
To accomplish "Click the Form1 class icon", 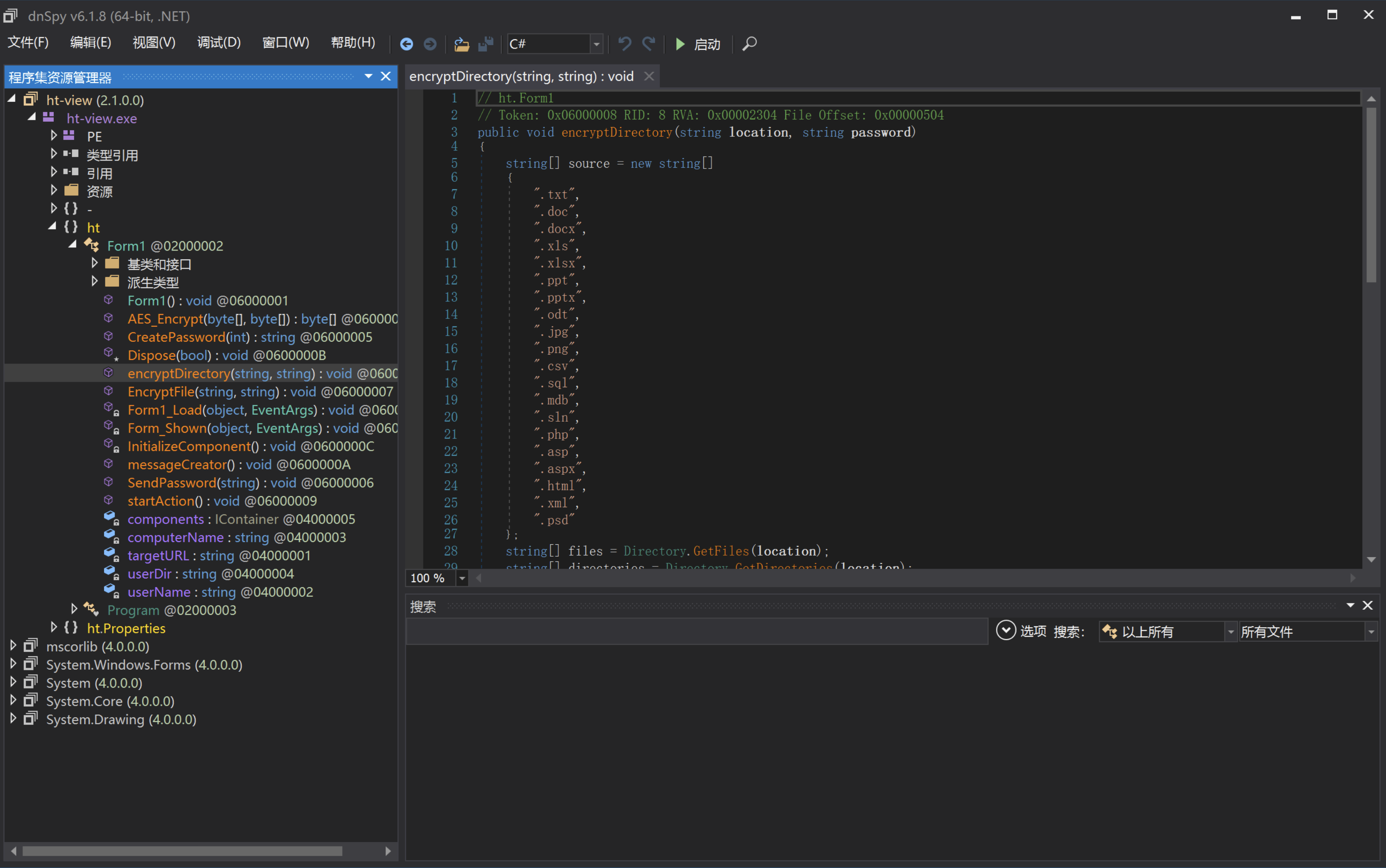I will pos(91,245).
